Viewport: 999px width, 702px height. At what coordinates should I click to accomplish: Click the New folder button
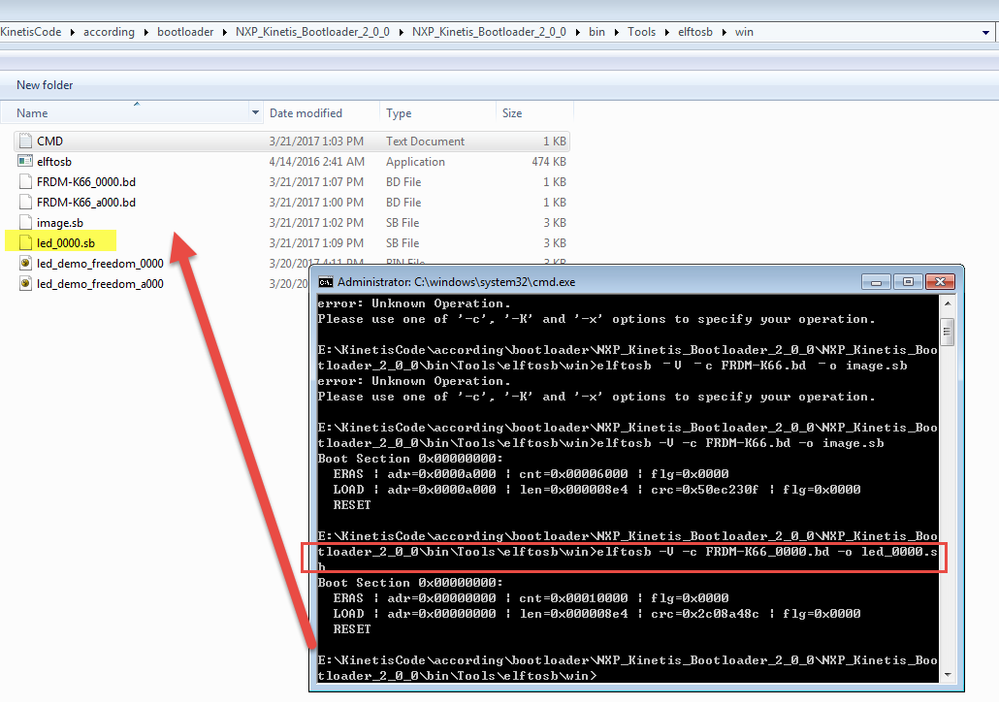click(45, 85)
